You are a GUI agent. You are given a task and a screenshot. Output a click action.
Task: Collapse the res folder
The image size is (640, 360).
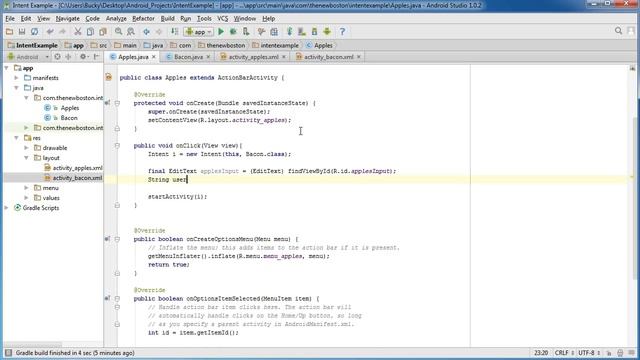pos(16,138)
